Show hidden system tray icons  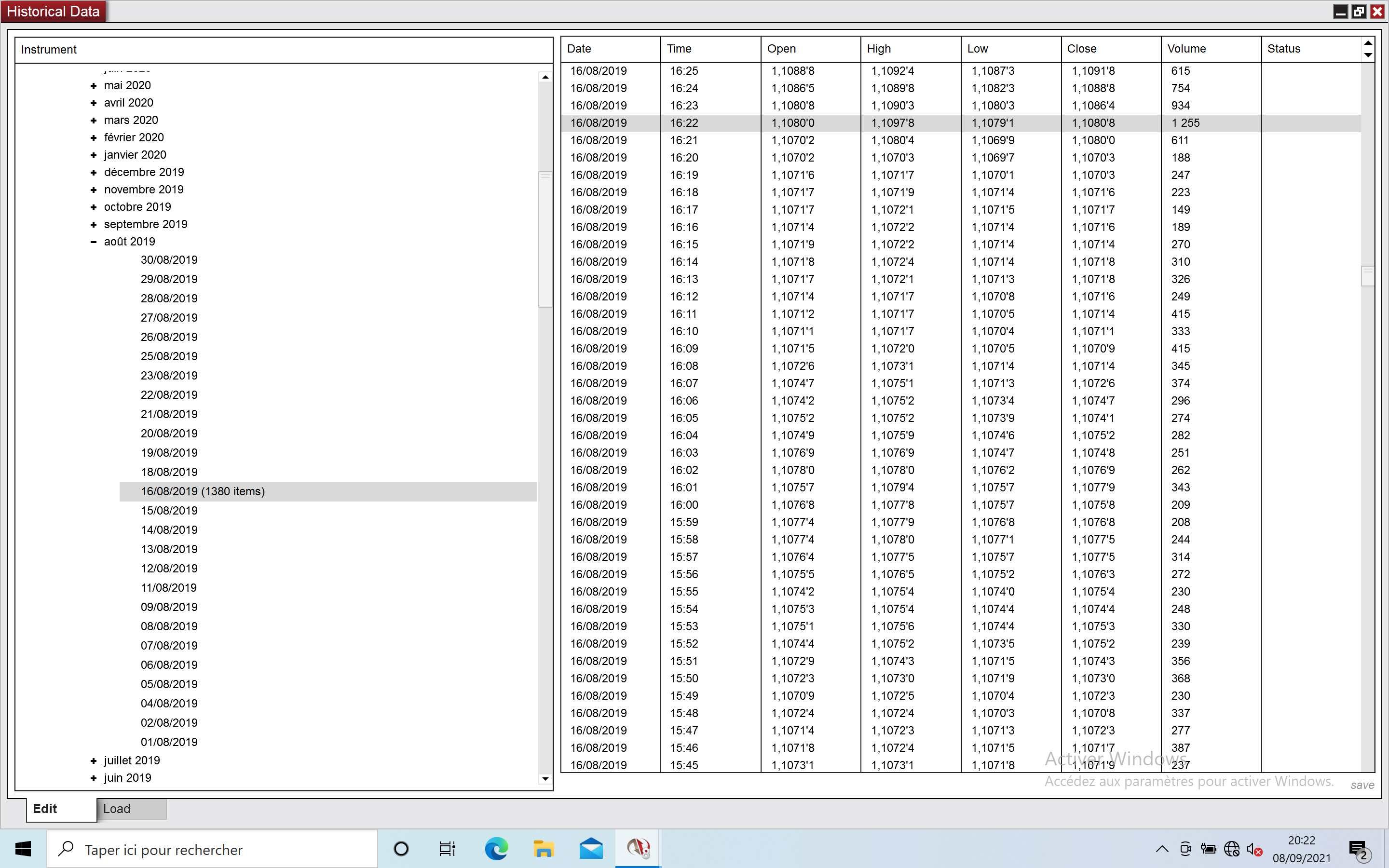click(x=1162, y=849)
